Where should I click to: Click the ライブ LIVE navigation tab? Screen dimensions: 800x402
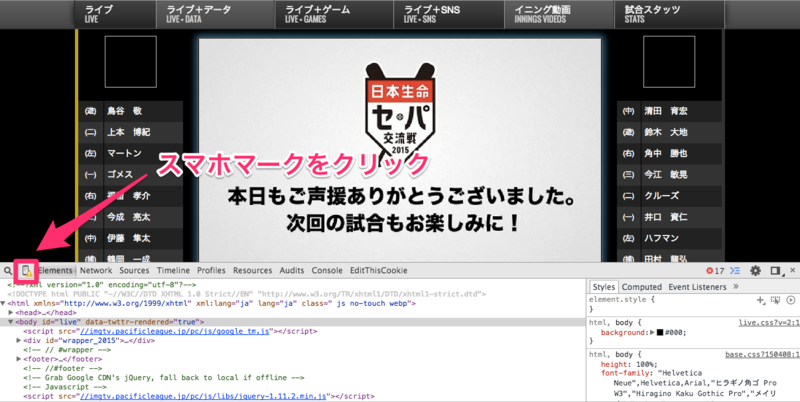[x=116, y=14]
